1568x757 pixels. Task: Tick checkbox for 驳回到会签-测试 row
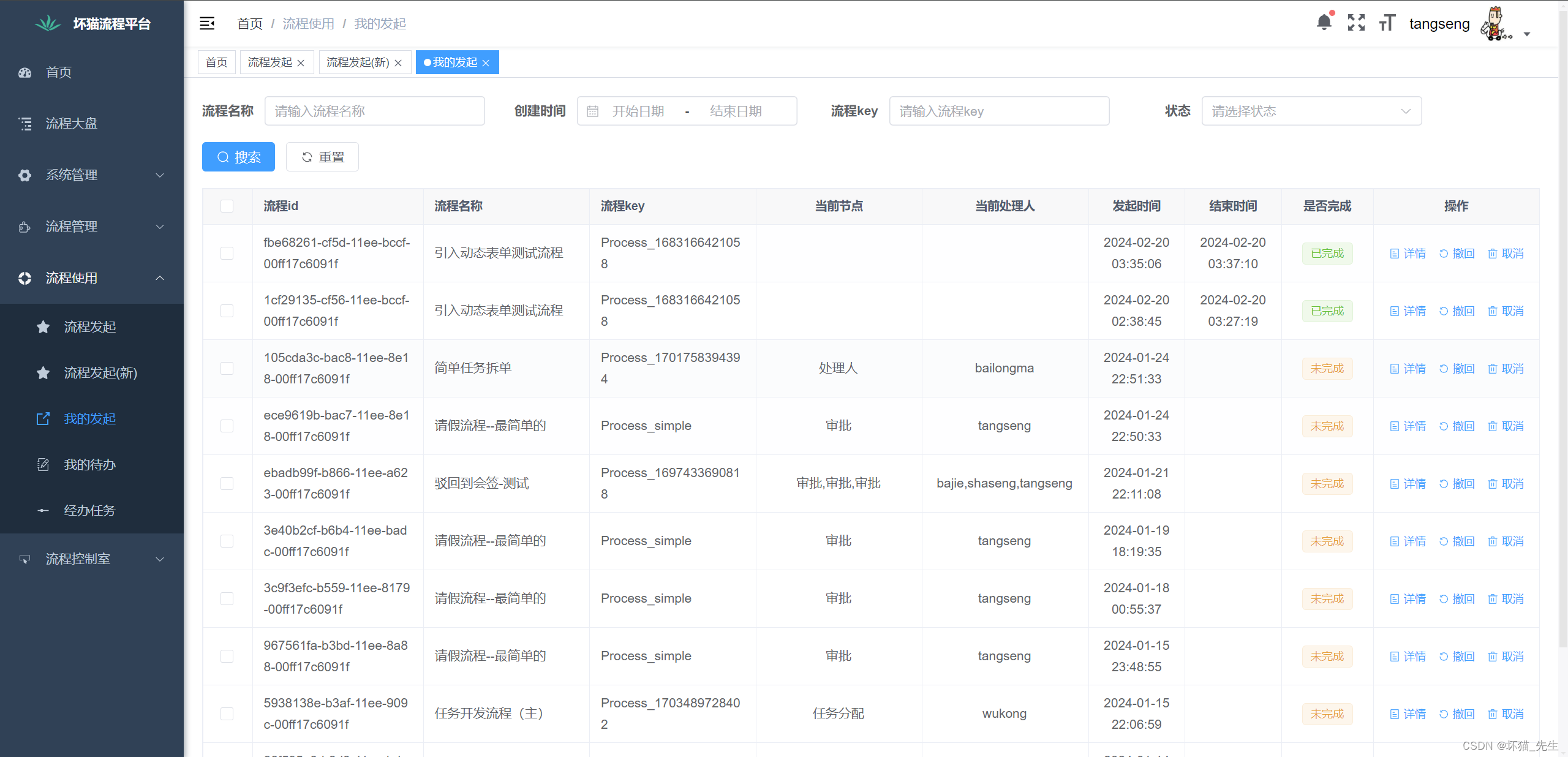tap(227, 484)
